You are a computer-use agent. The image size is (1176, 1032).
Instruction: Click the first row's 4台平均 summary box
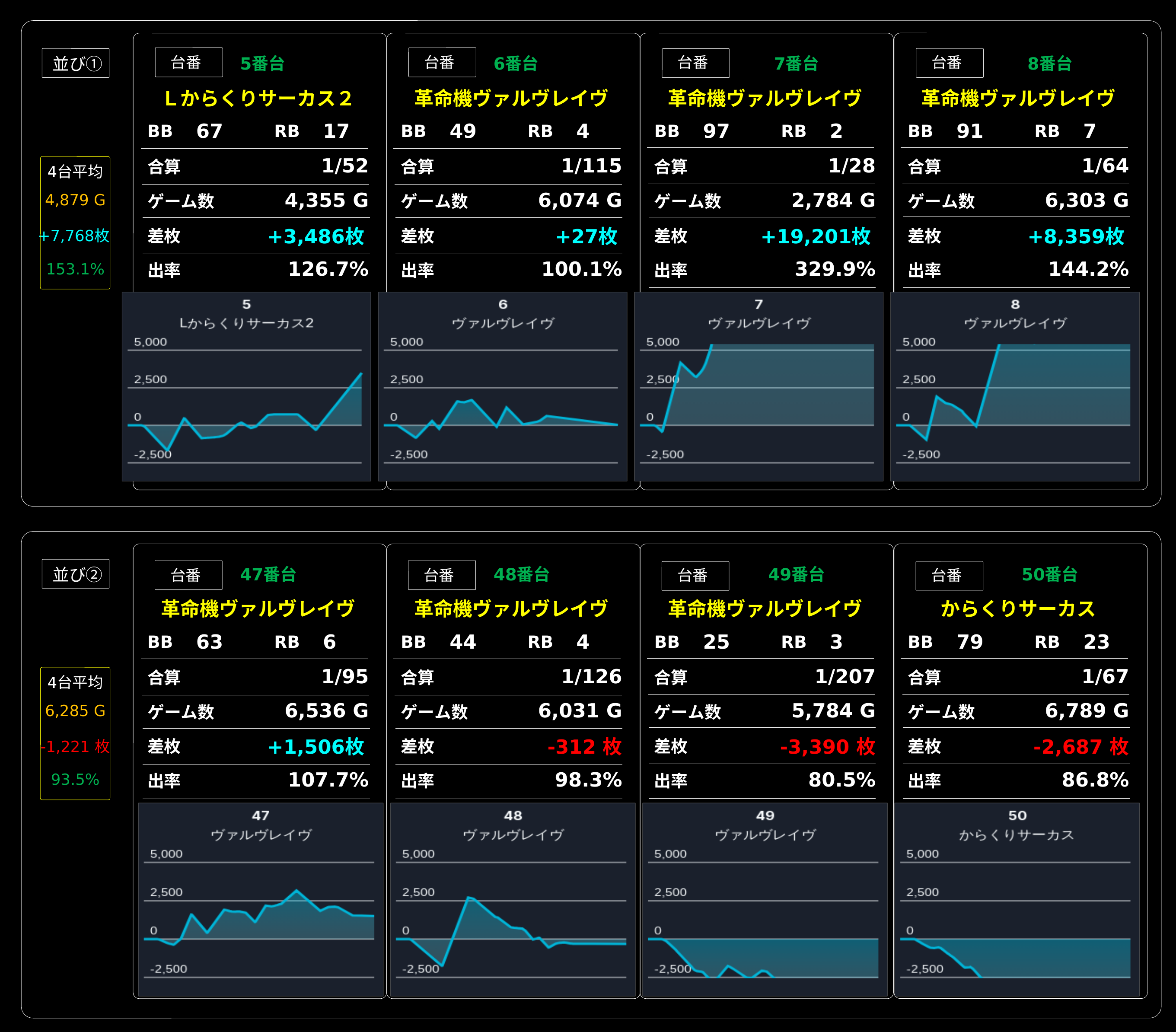[75, 223]
